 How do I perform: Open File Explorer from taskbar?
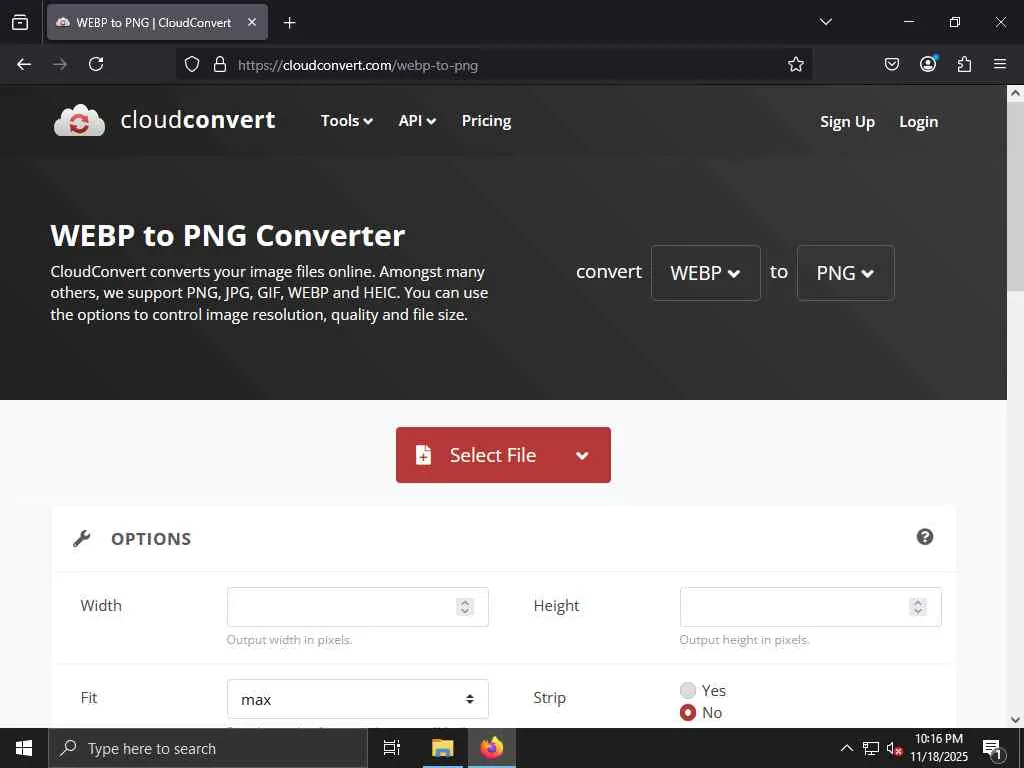(442, 748)
